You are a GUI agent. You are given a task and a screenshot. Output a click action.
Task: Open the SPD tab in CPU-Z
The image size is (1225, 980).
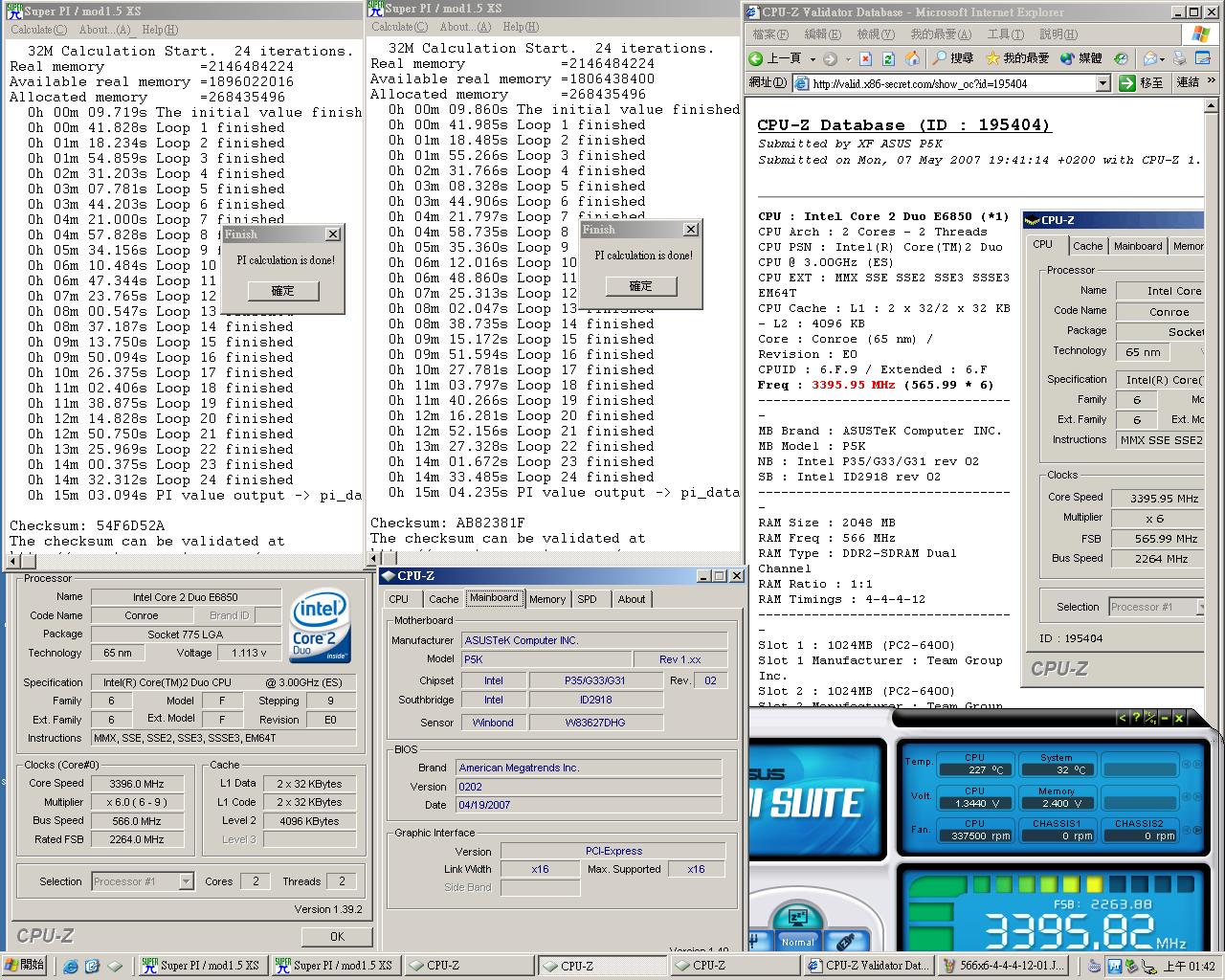coord(587,599)
